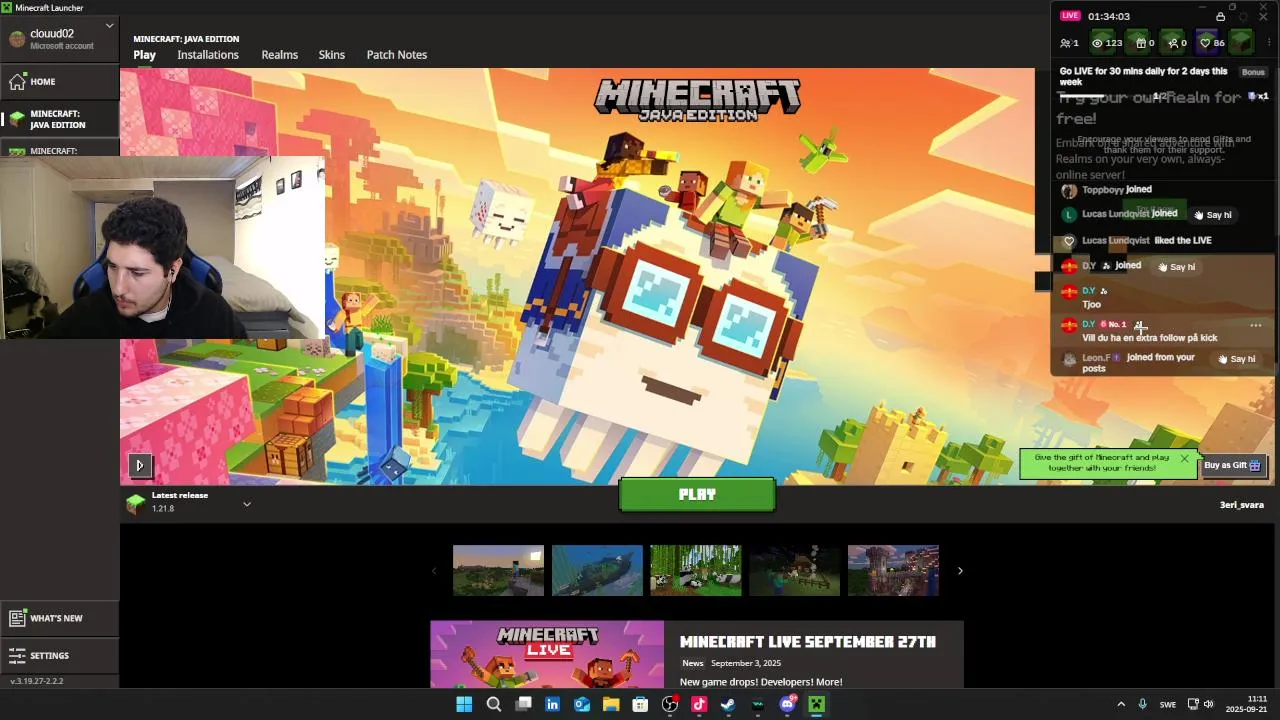Open Outlook from the taskbar

click(x=582, y=705)
